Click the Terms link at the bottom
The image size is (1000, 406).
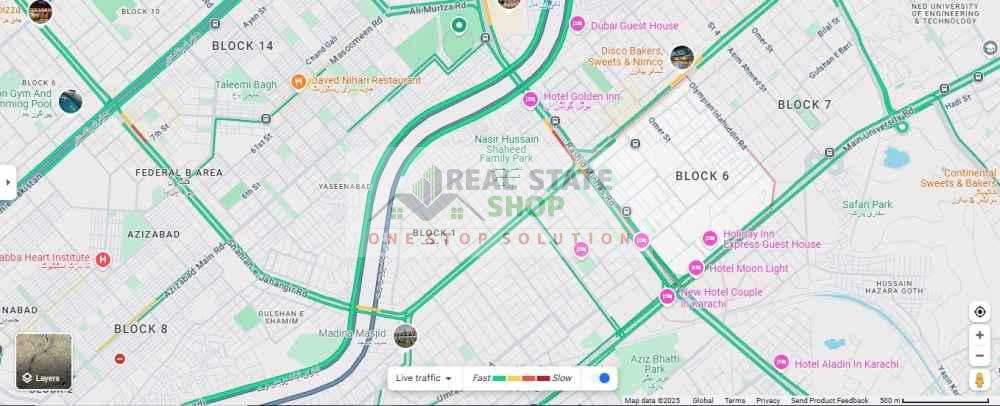point(735,401)
